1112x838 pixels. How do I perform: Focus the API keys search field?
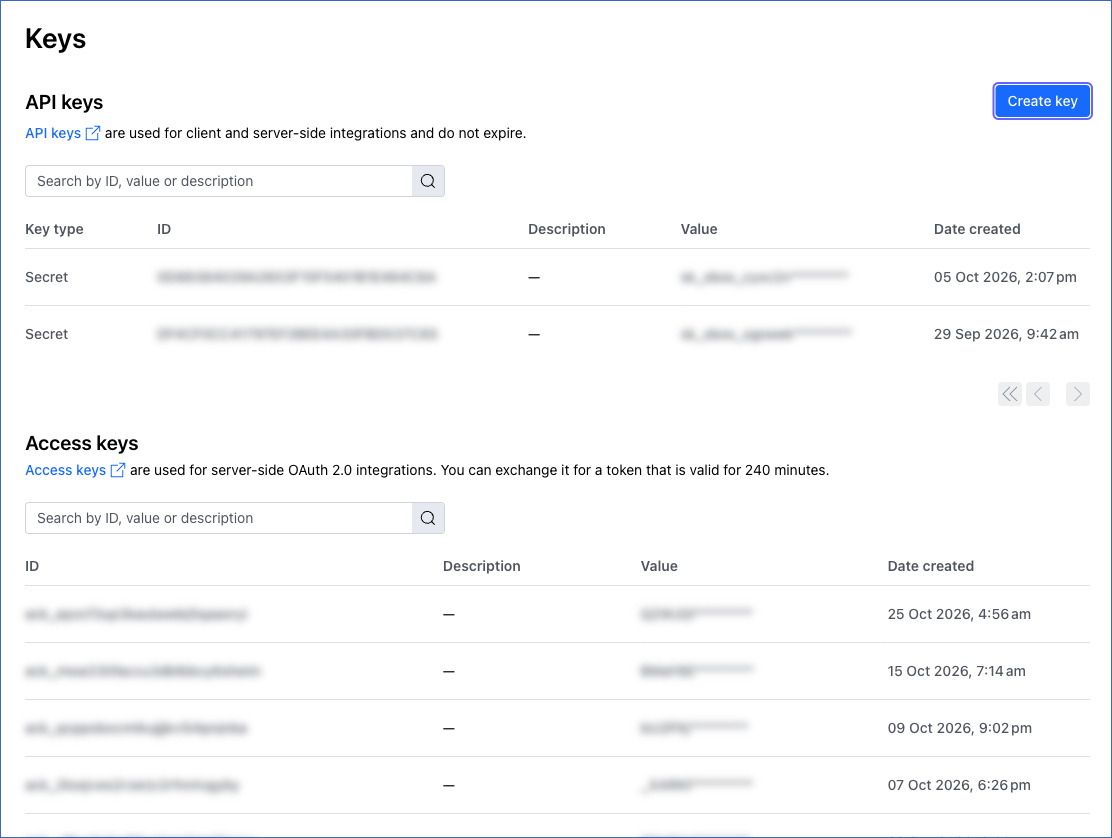(x=218, y=181)
